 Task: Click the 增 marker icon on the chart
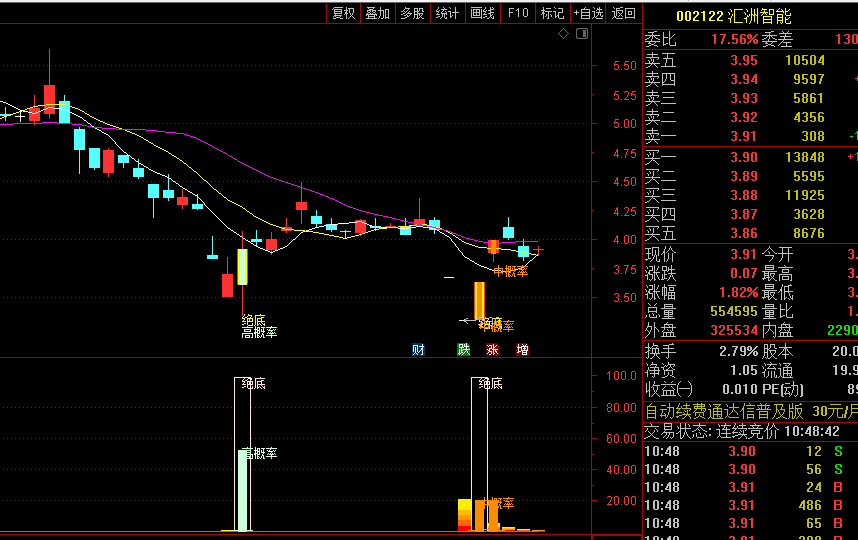pos(522,349)
